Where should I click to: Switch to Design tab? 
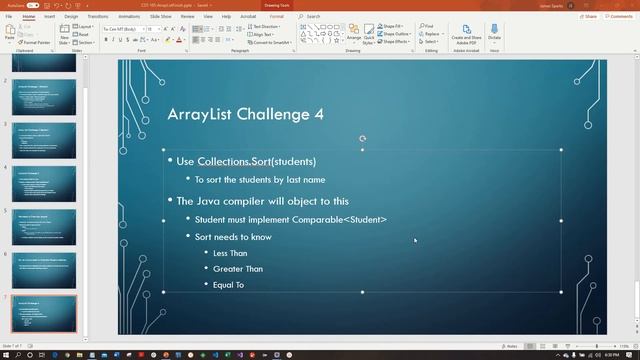pos(71,16)
